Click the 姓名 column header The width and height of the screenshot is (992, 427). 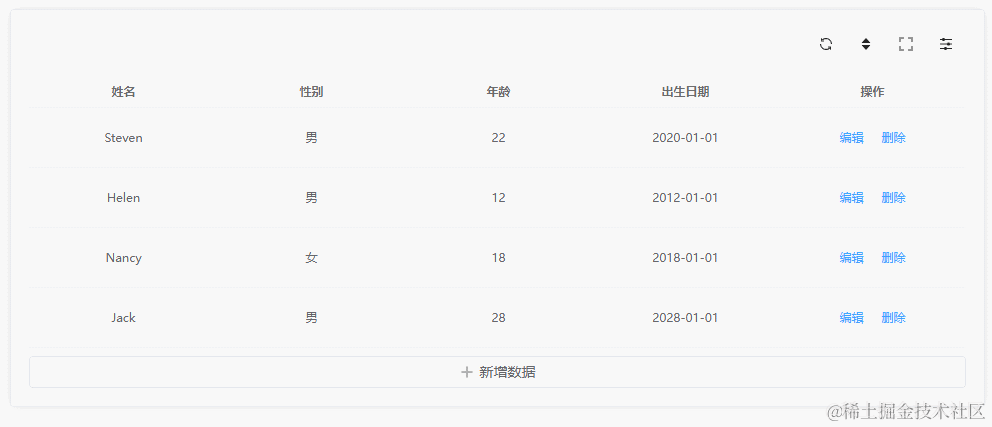pyautogui.click(x=123, y=92)
